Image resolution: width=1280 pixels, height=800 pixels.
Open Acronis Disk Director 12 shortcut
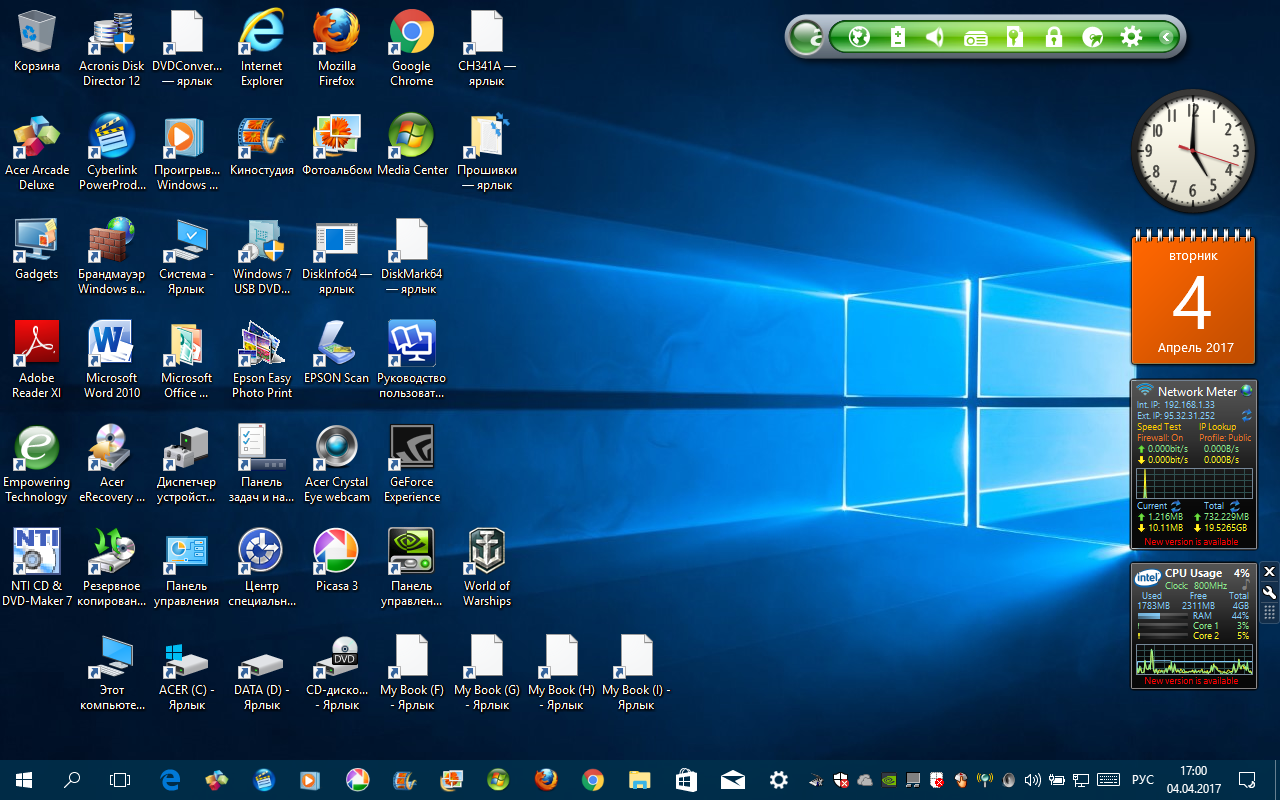(112, 49)
